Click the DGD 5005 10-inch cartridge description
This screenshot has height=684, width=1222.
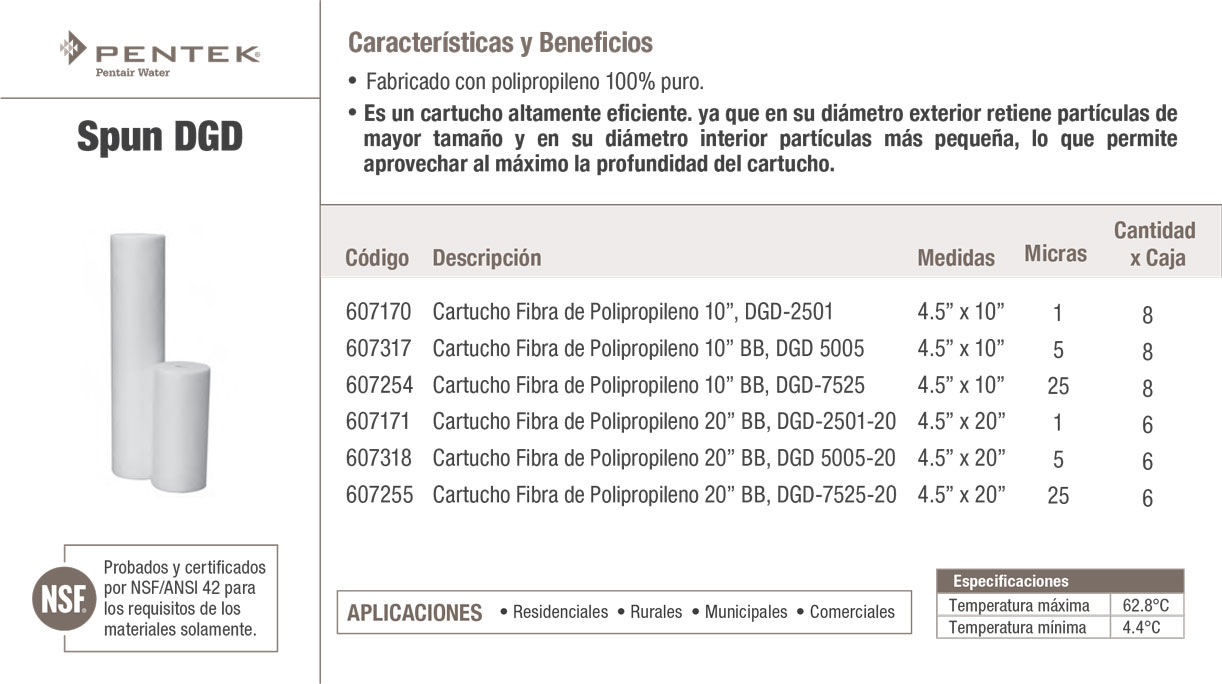point(648,349)
